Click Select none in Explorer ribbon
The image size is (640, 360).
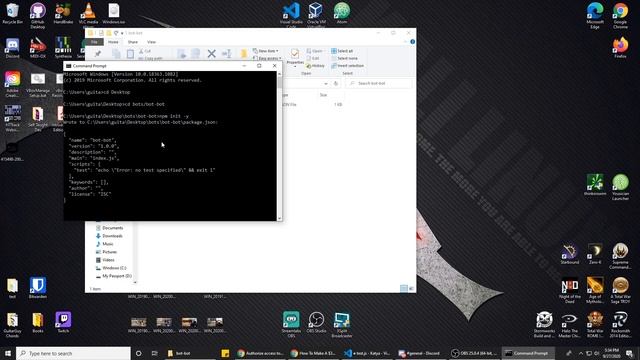(343, 58)
